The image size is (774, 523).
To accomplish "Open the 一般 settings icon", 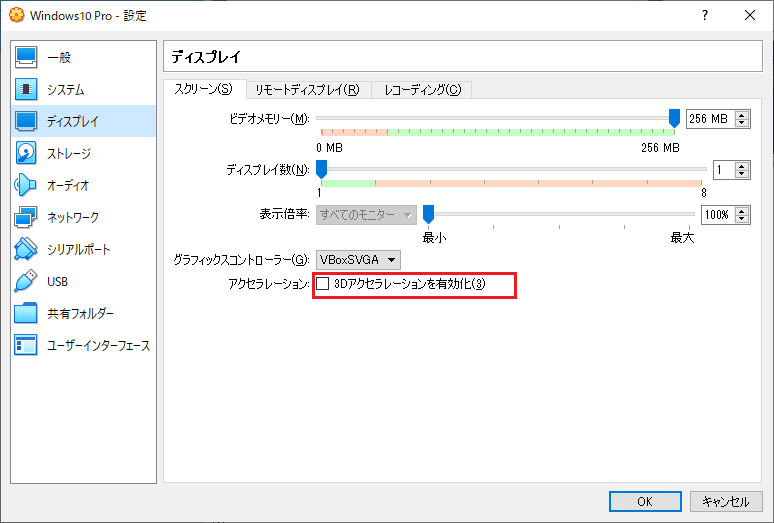I will [26, 57].
